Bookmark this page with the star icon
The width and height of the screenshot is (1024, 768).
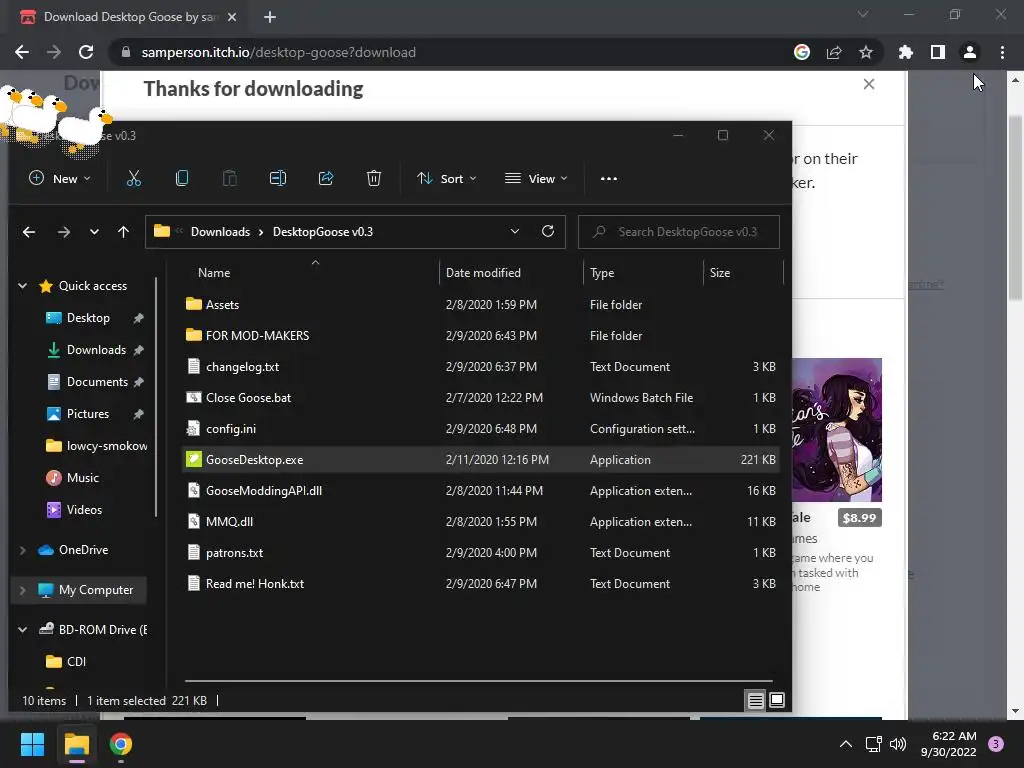pyautogui.click(x=866, y=52)
